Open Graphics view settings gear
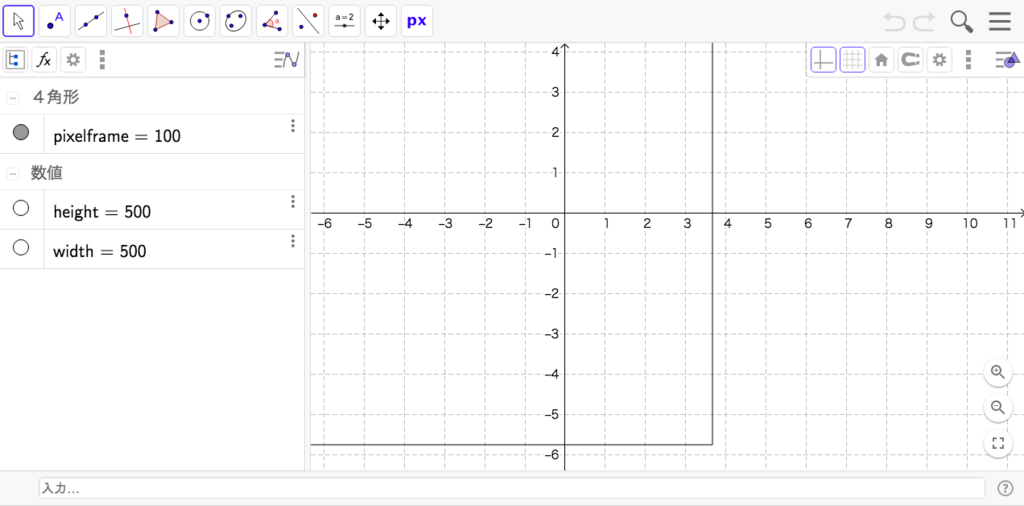 pyautogui.click(x=939, y=60)
